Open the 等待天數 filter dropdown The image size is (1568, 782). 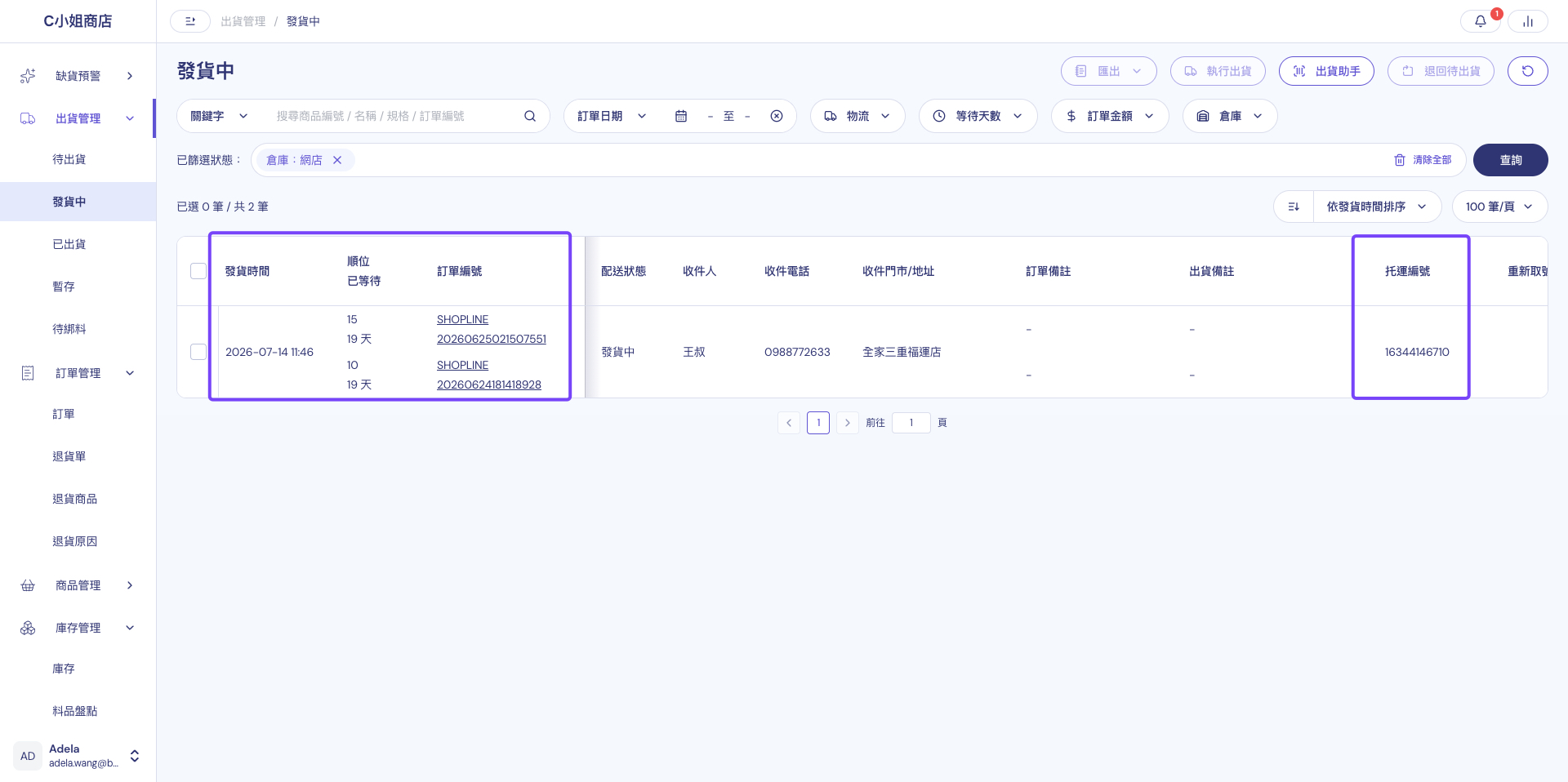click(978, 116)
